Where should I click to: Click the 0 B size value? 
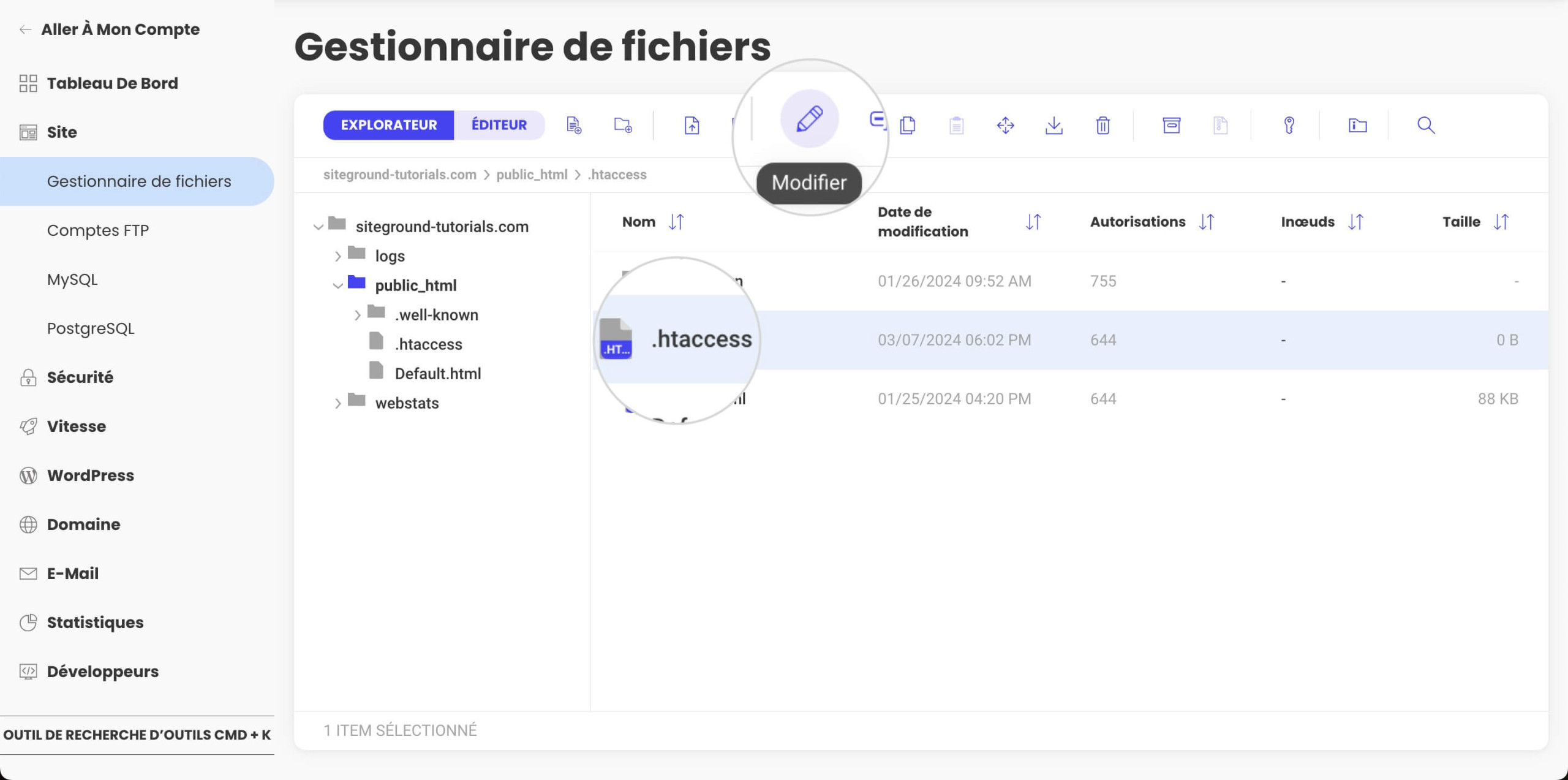click(1507, 340)
